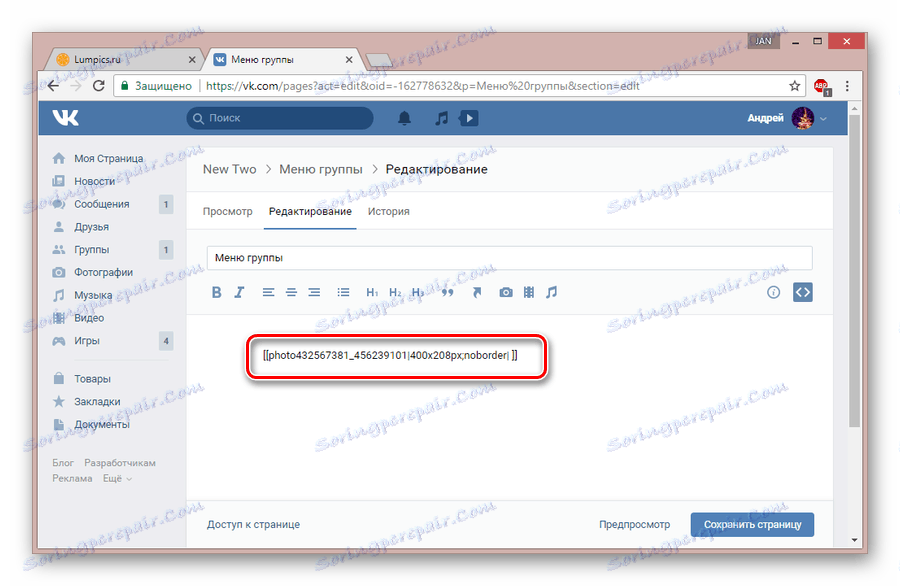Click the page vertical scrollbar

(x=854, y=270)
